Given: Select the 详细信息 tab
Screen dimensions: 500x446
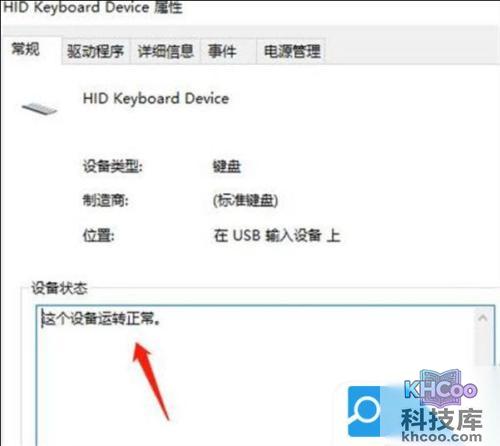Looking at the screenshot, I should [166, 51].
